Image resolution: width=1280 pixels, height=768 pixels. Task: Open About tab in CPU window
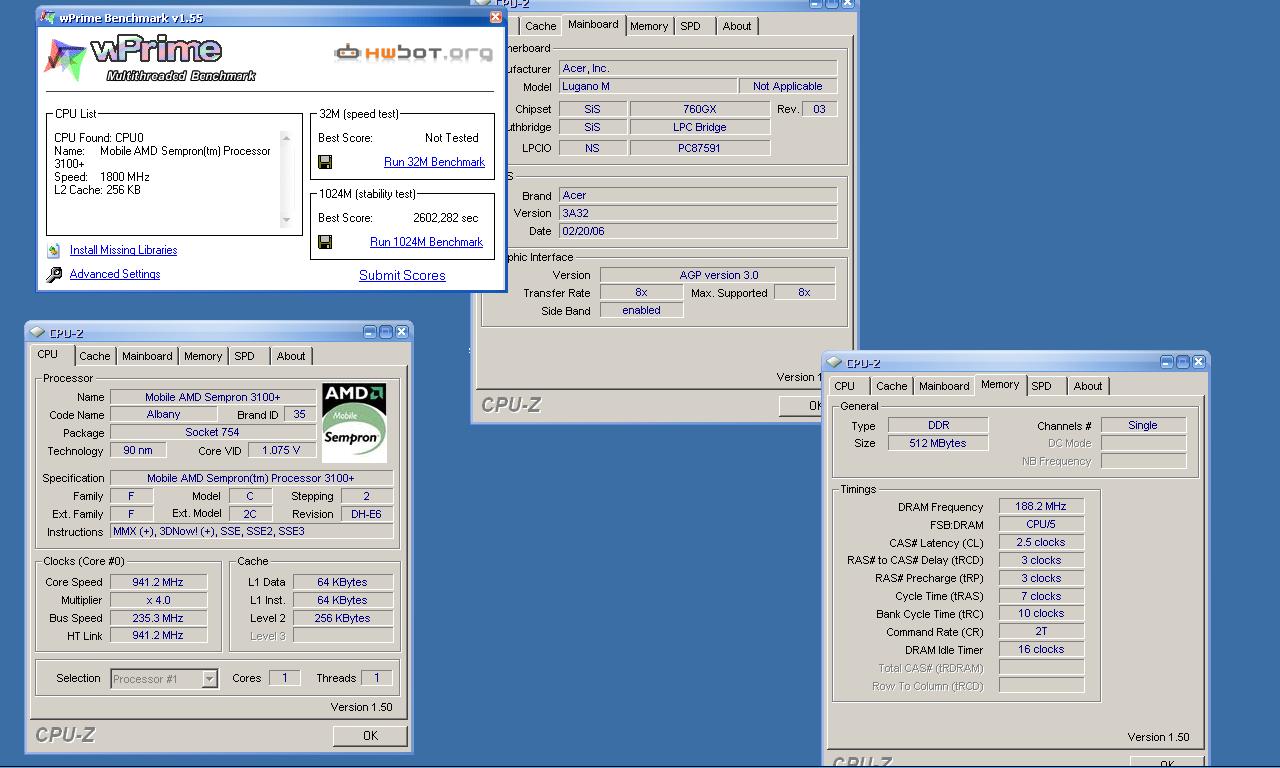tap(291, 356)
